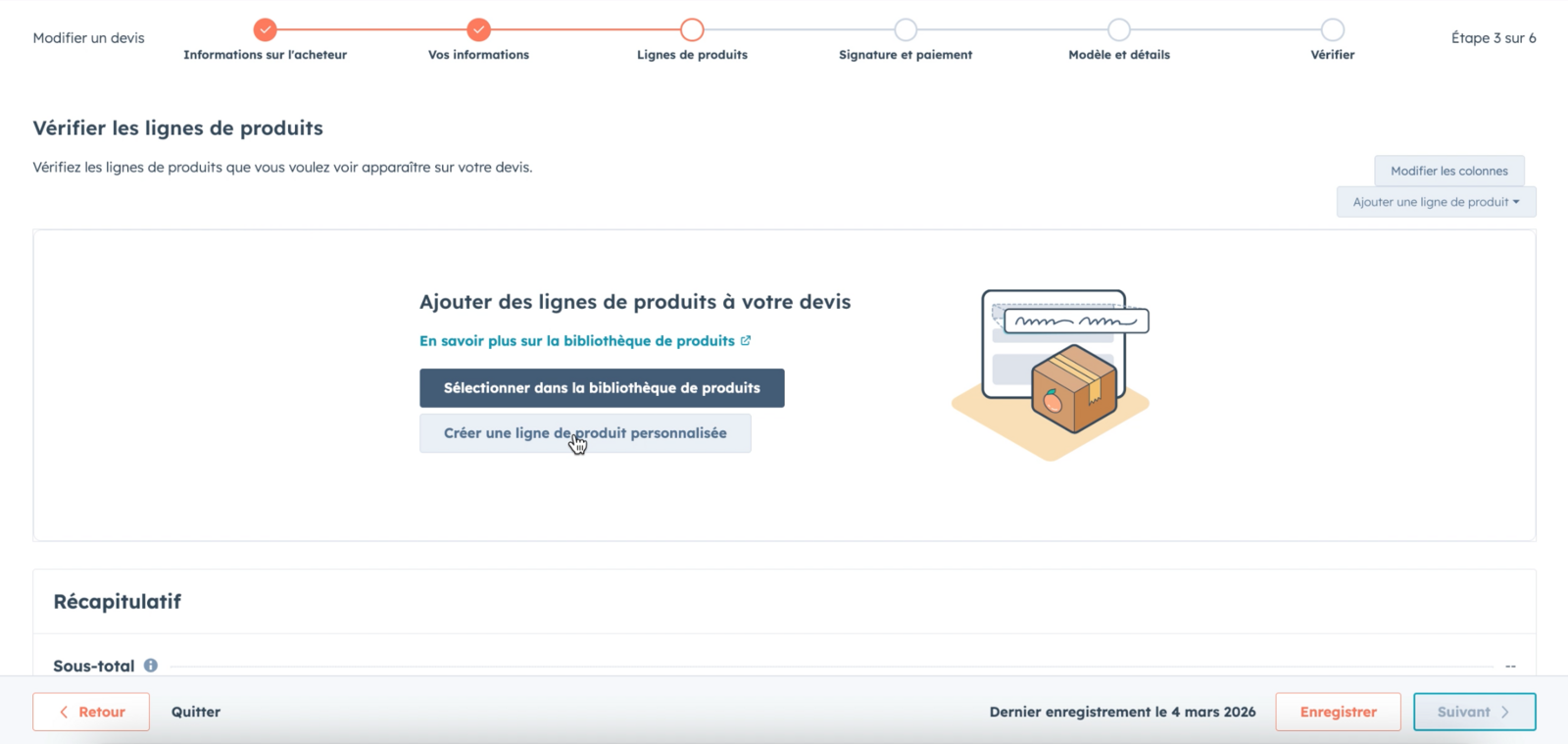
Task: Click the completed Vos informations step circle
Action: tap(478, 29)
